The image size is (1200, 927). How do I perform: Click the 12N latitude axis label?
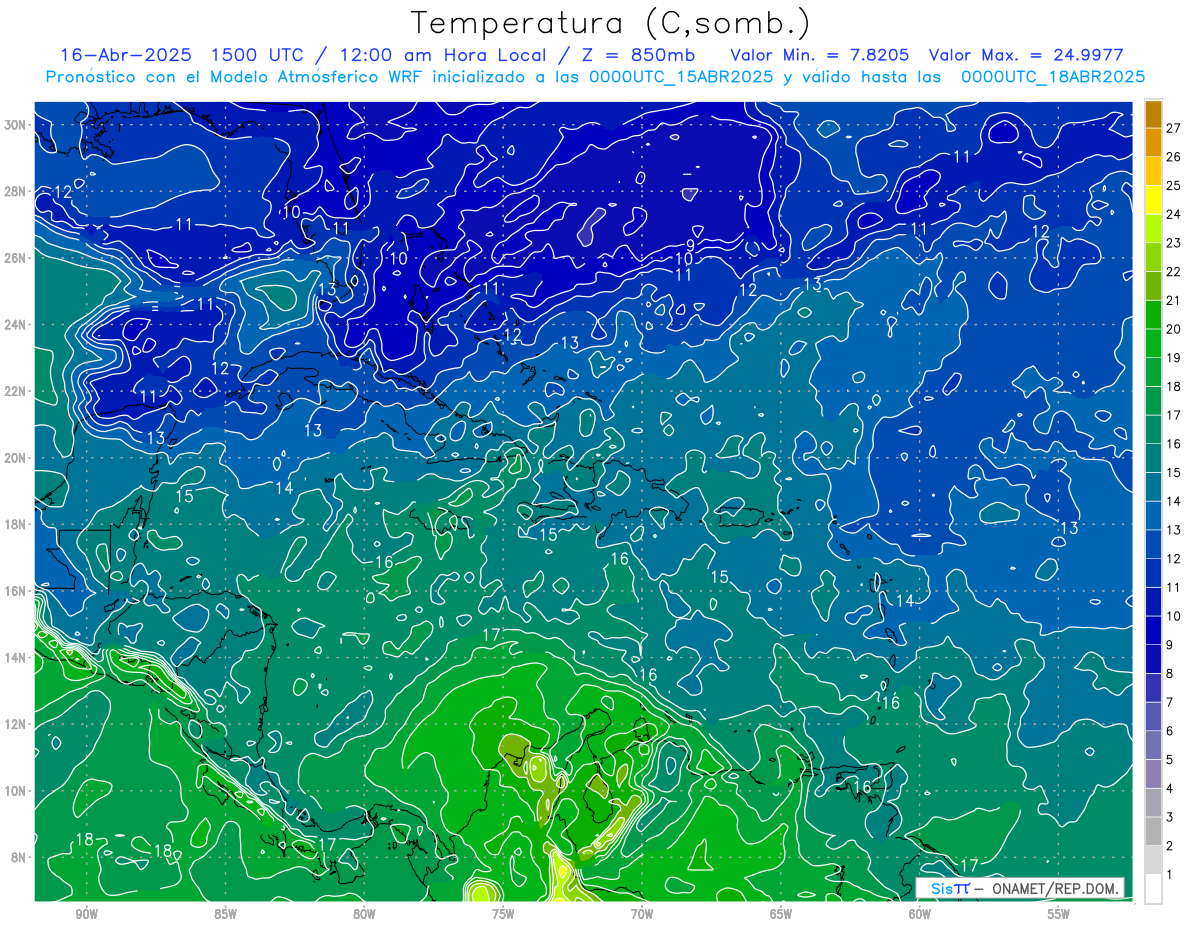click(x=16, y=724)
